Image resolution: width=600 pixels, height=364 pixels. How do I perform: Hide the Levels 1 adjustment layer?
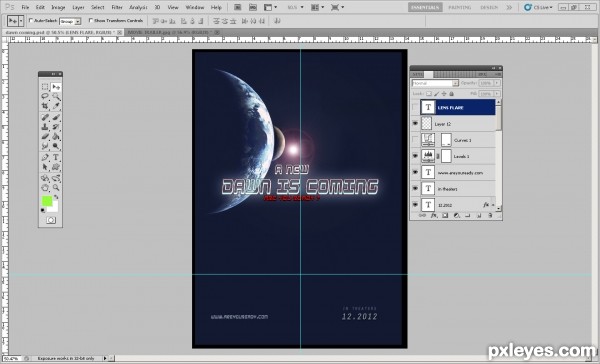coord(415,156)
